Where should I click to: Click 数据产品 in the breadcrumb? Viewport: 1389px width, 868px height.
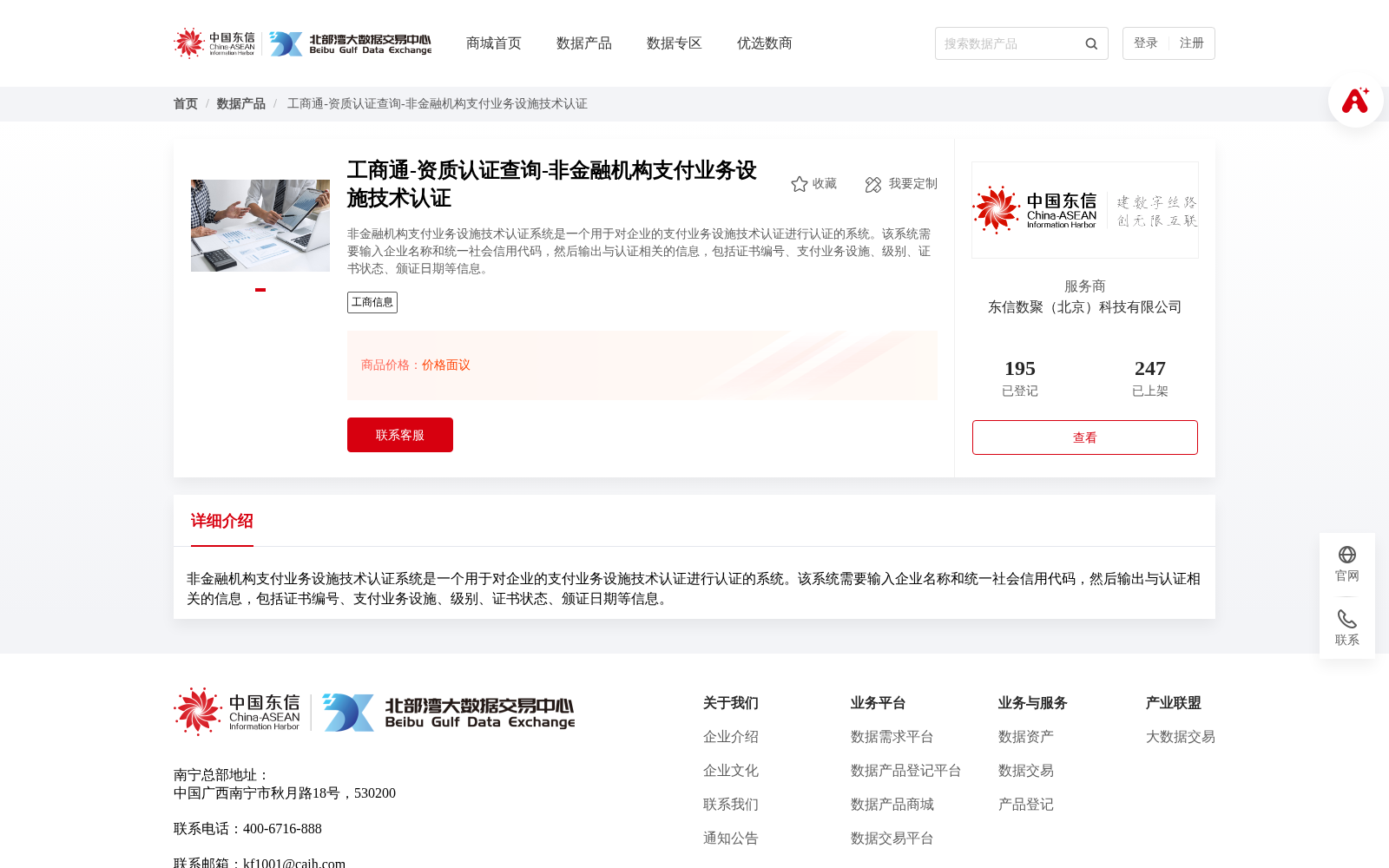tap(241, 104)
